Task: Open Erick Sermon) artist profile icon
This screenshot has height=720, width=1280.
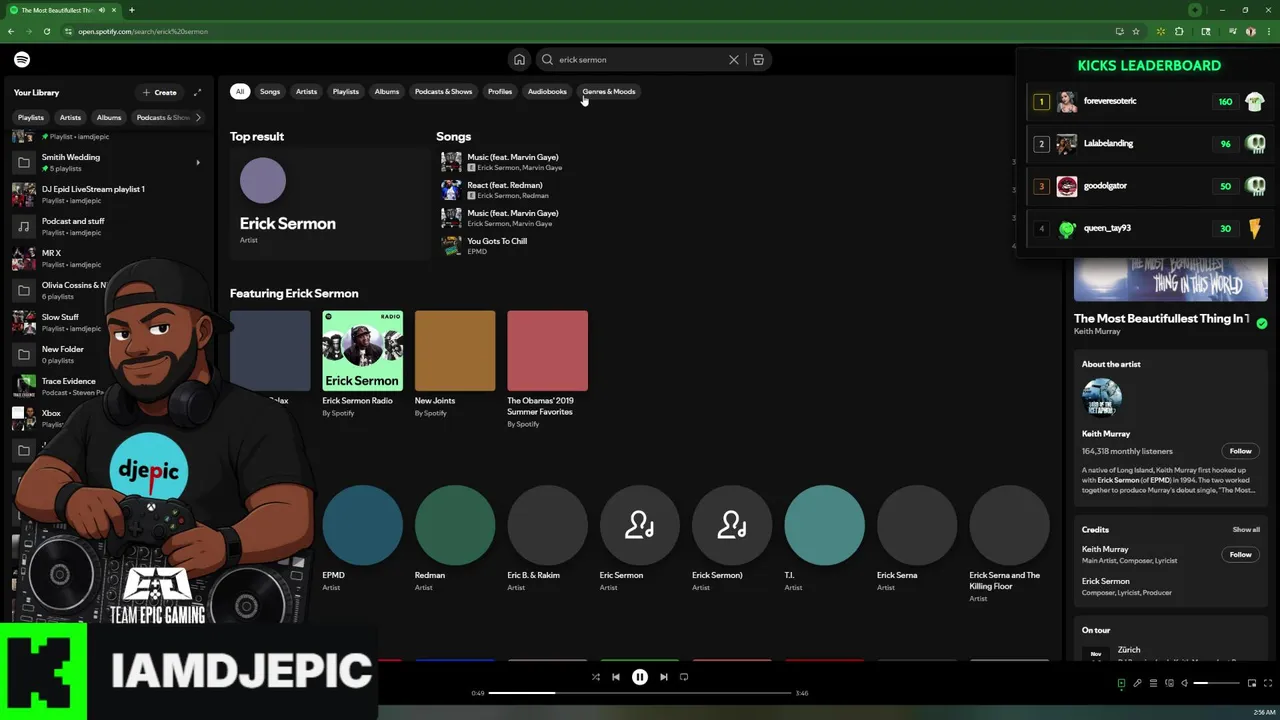Action: click(x=732, y=525)
